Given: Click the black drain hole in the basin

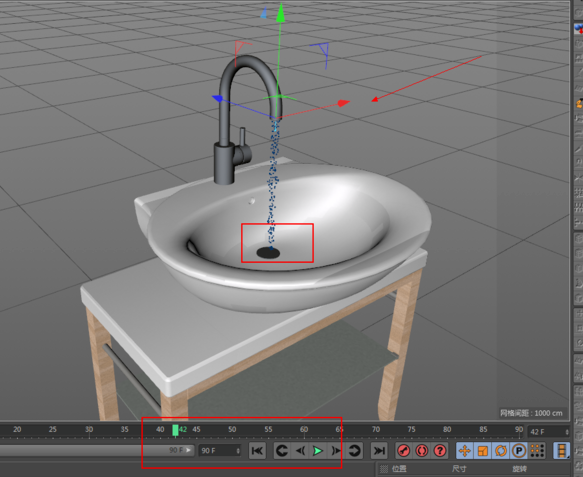Looking at the screenshot, I should point(268,253).
